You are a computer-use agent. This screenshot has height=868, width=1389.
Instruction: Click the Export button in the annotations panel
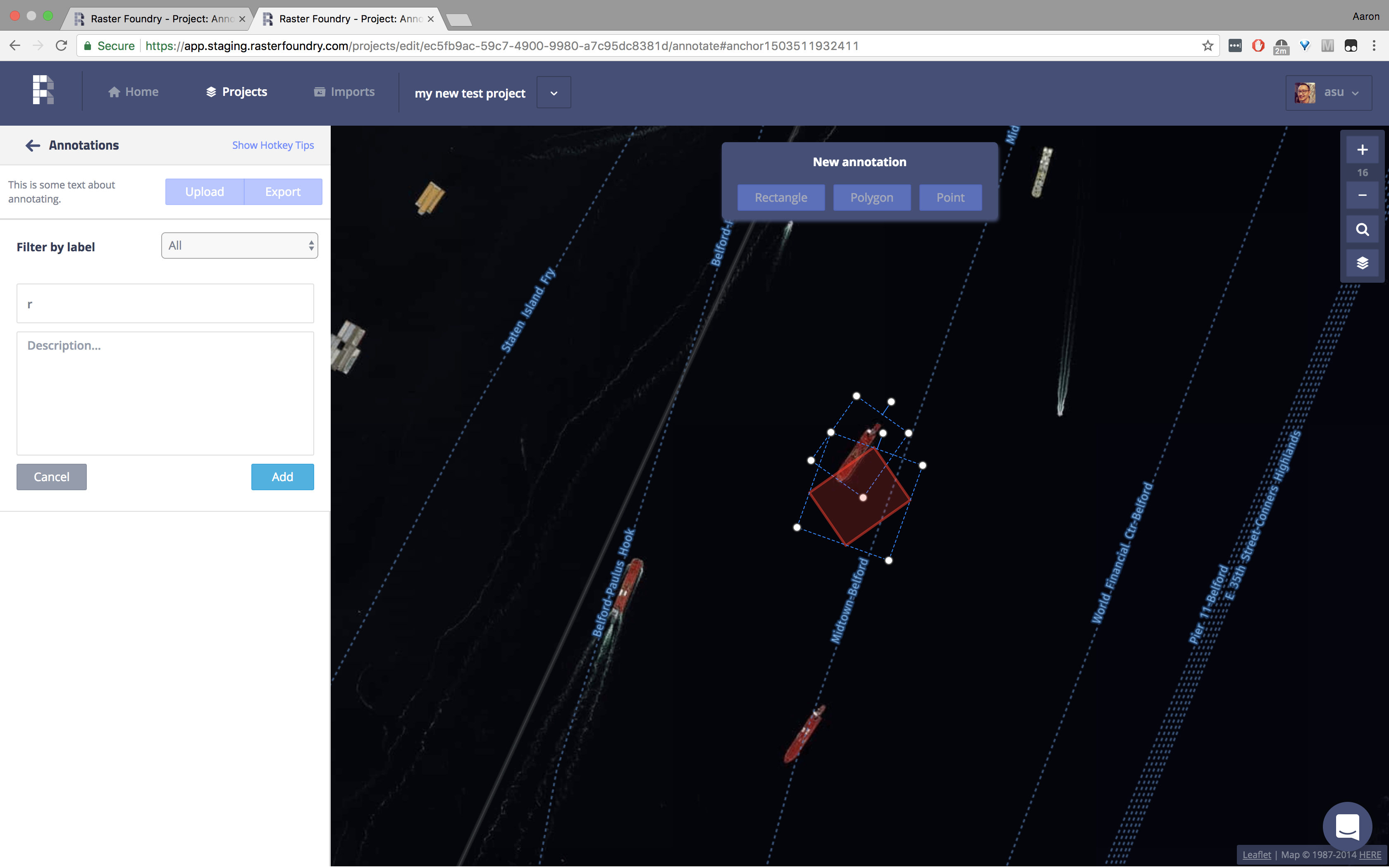tap(283, 191)
